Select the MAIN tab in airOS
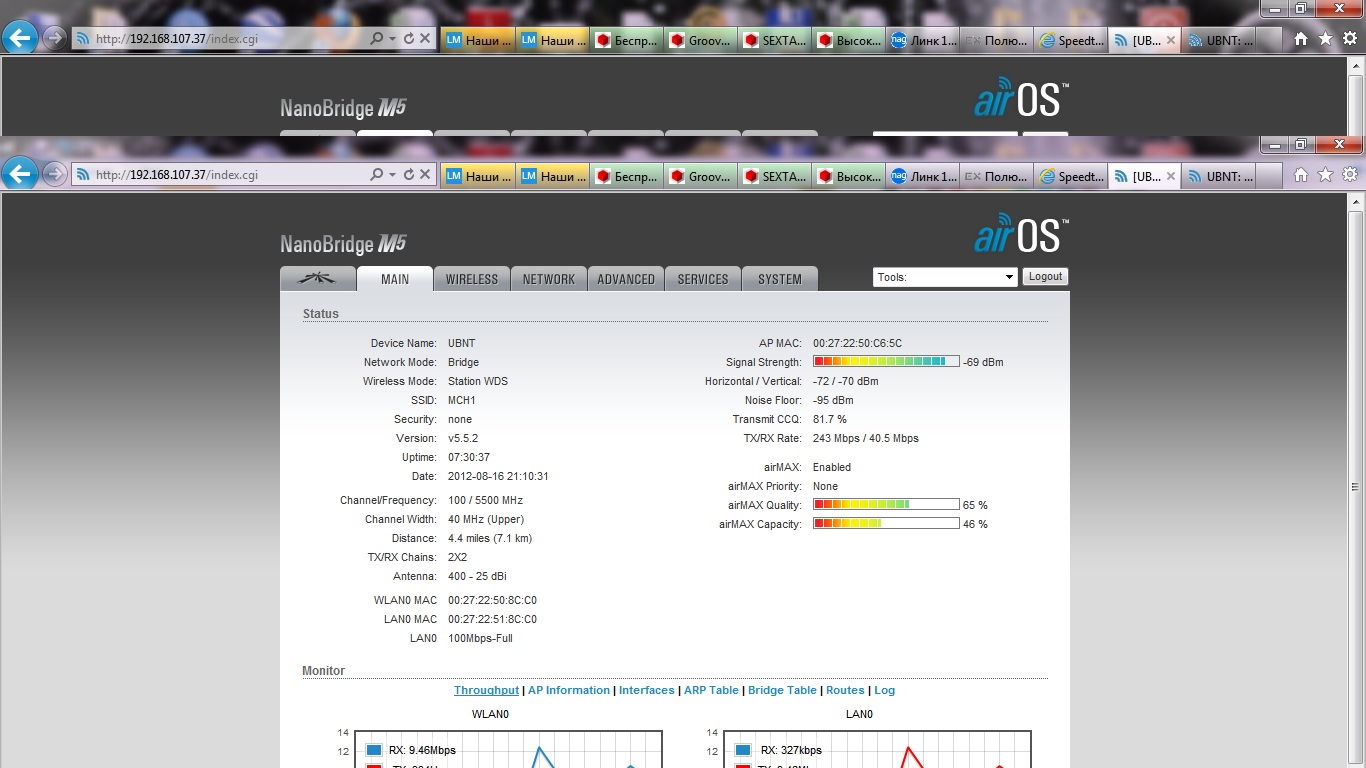Image resolution: width=1366 pixels, height=768 pixels. [395, 279]
